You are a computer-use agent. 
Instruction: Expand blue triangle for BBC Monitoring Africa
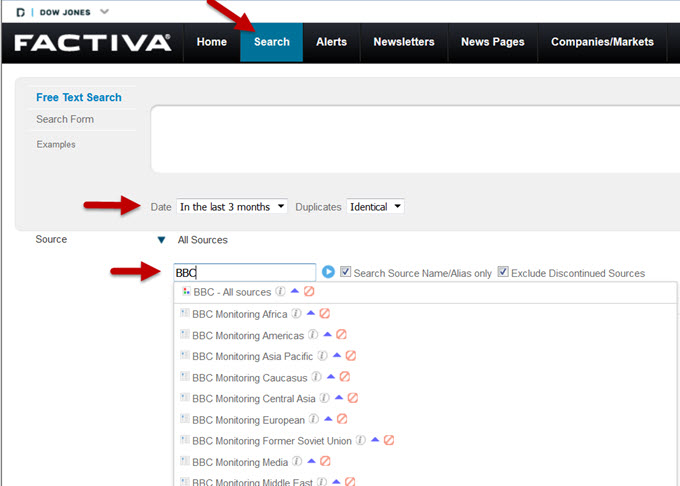coord(311,313)
